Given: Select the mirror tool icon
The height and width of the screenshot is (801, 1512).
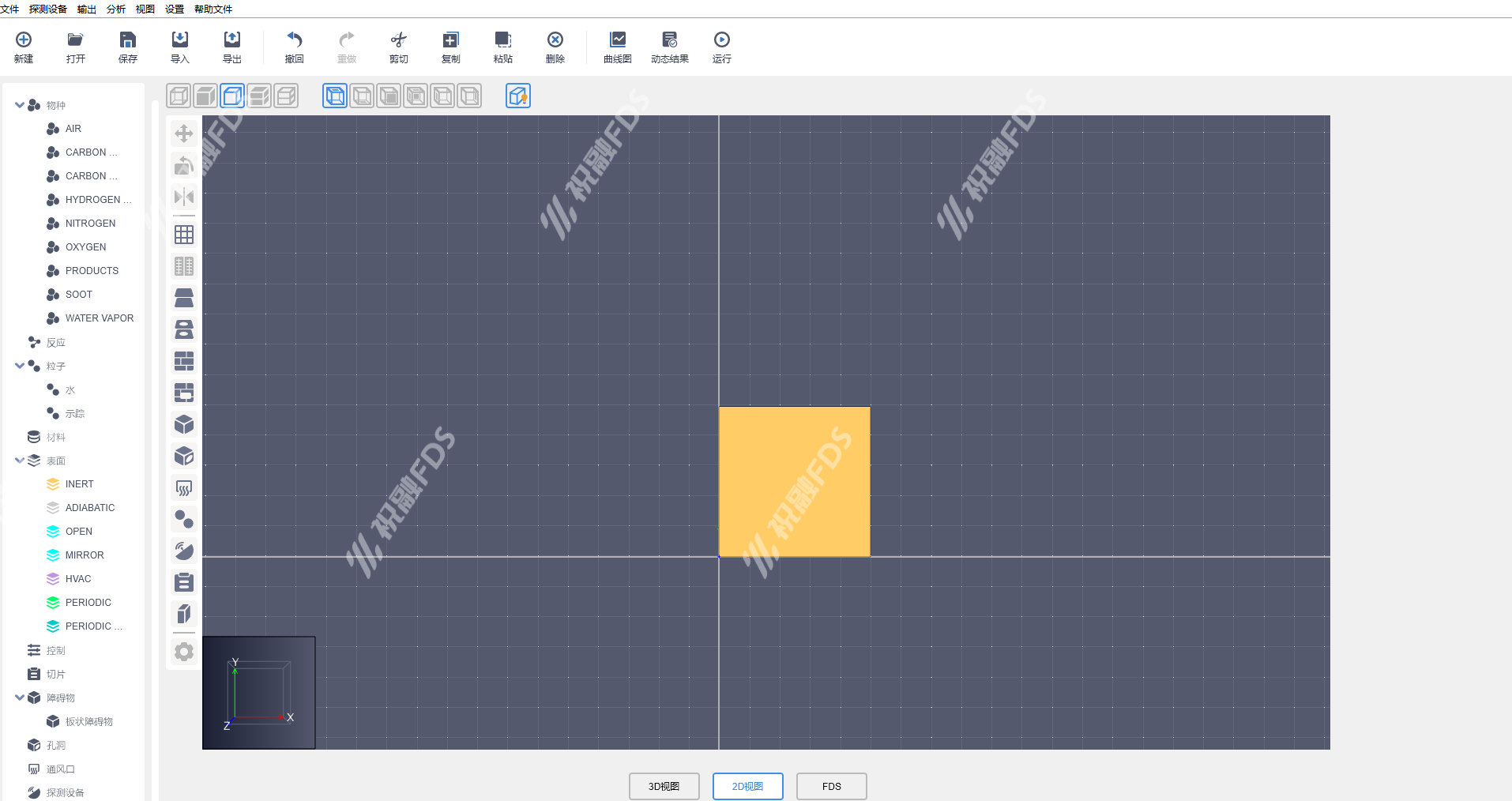Looking at the screenshot, I should 184,197.
